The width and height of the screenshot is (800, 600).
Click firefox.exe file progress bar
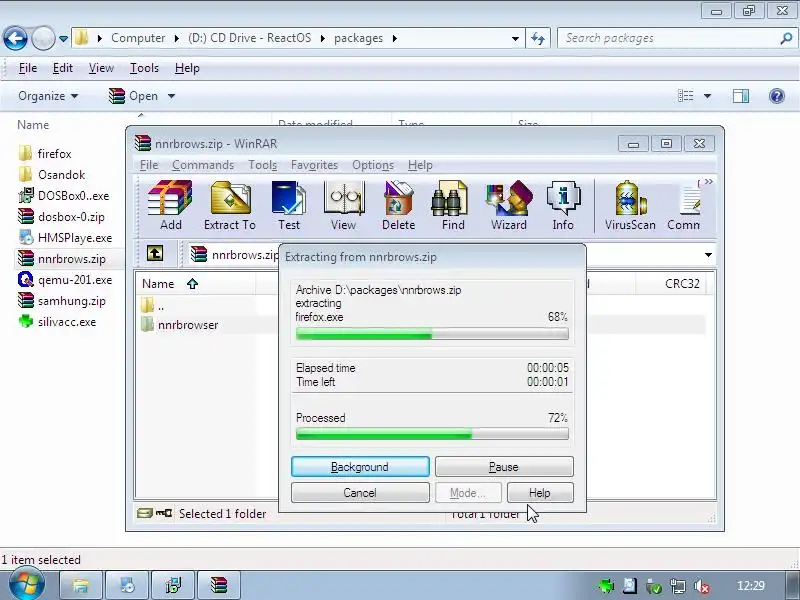pyautogui.click(x=432, y=335)
